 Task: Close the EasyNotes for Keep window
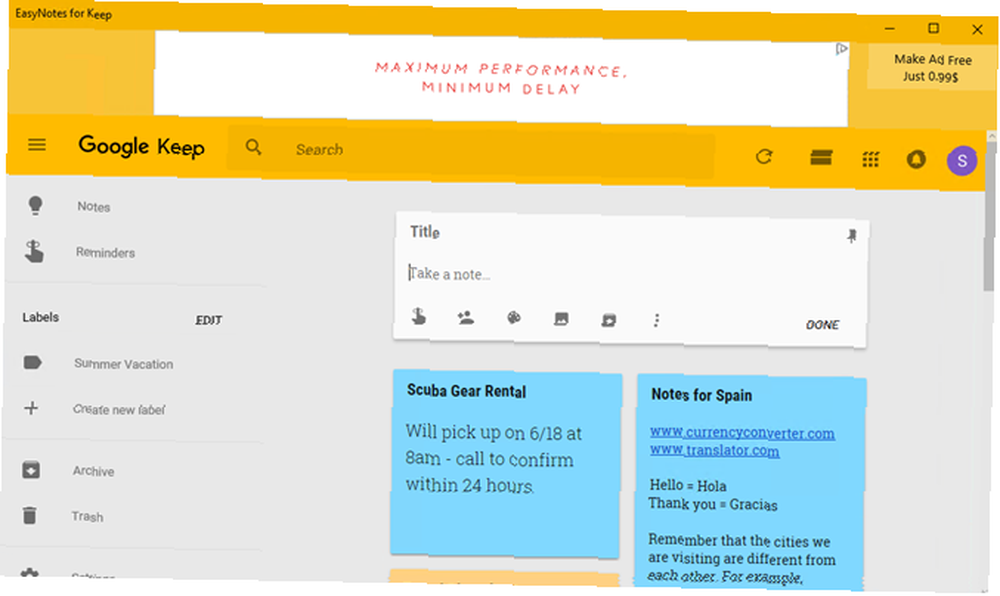tap(977, 29)
